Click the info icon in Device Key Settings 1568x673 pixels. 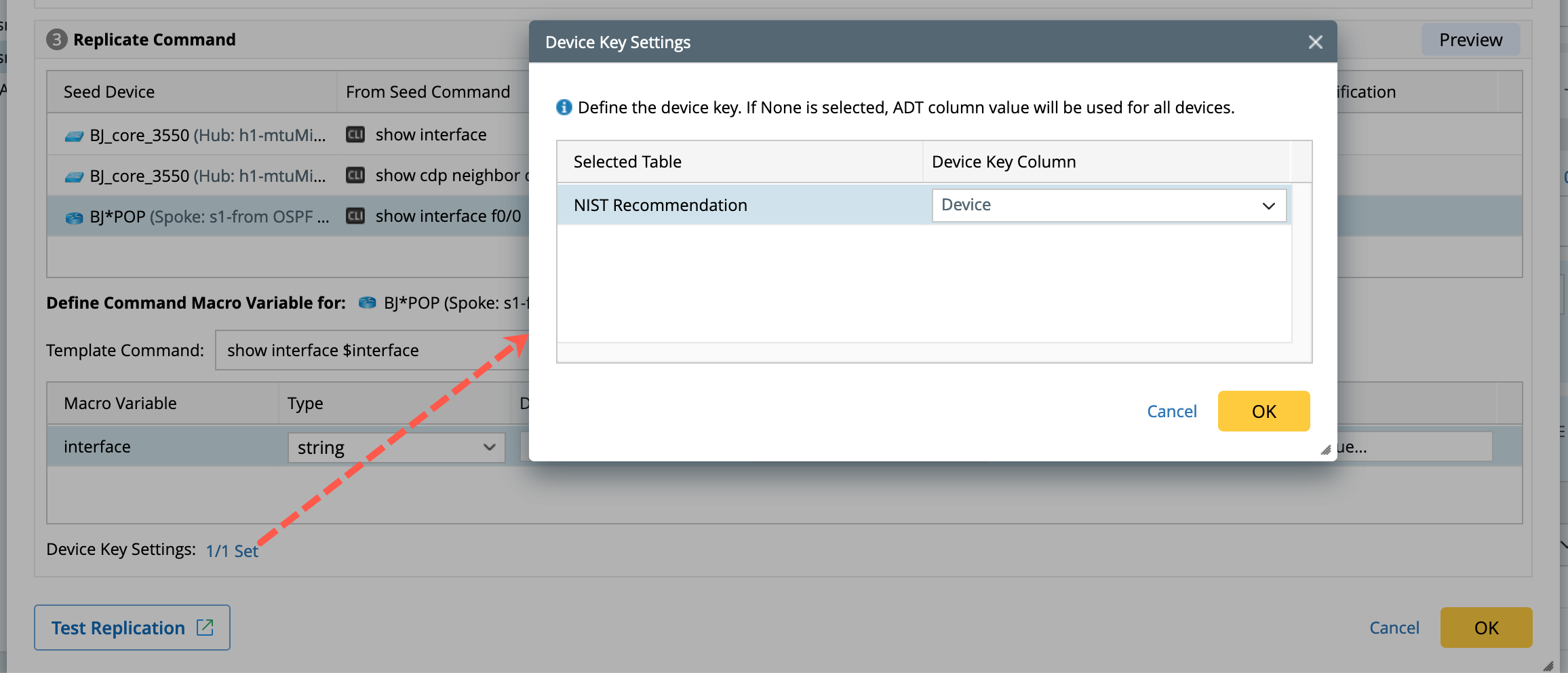(x=564, y=107)
